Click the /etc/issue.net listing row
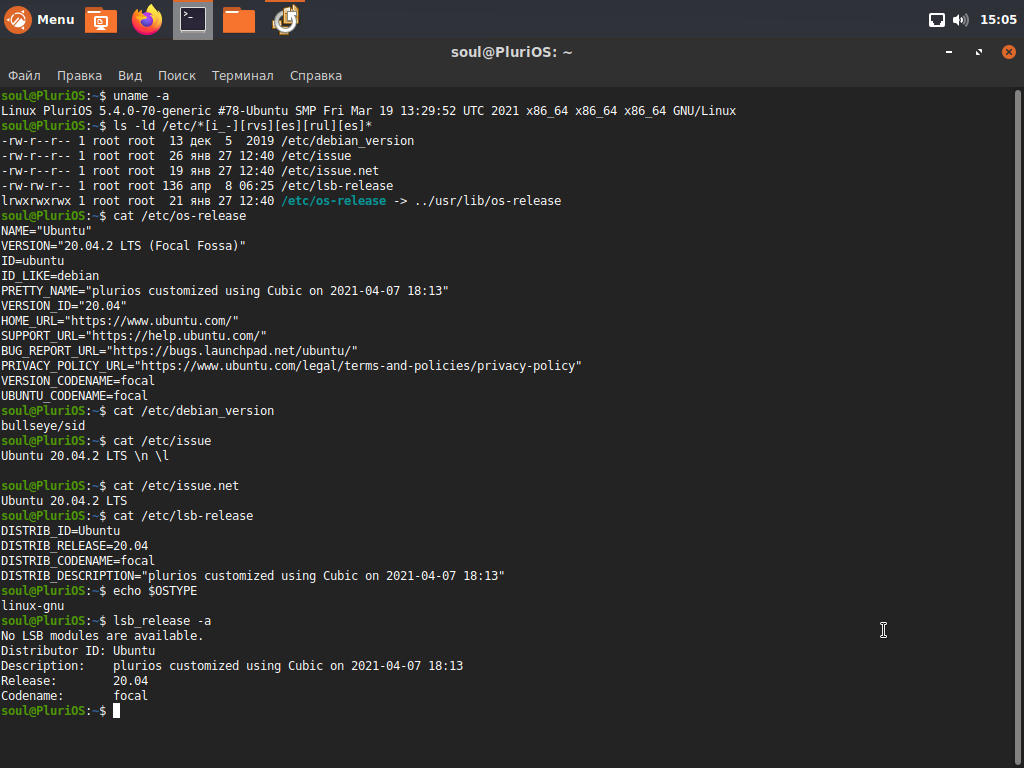Viewport: 1024px width, 768px height. pos(189,171)
